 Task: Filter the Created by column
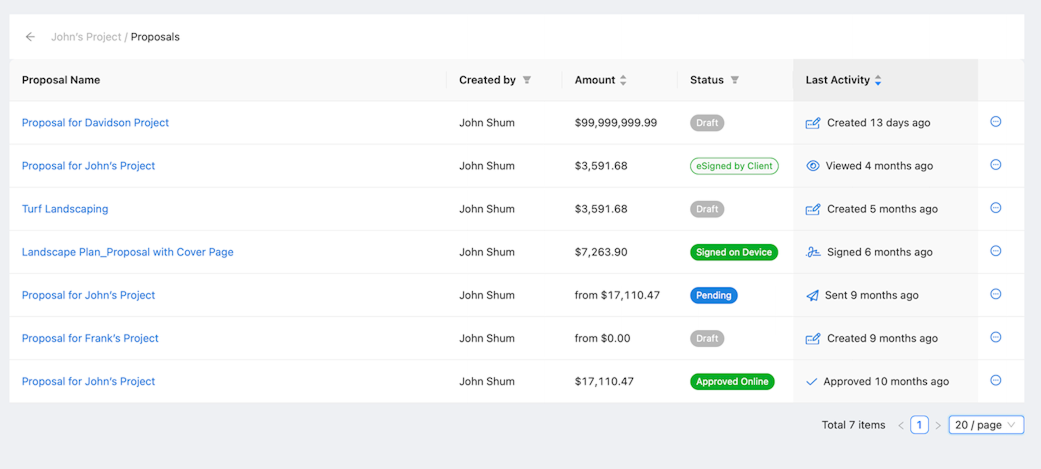click(x=526, y=80)
